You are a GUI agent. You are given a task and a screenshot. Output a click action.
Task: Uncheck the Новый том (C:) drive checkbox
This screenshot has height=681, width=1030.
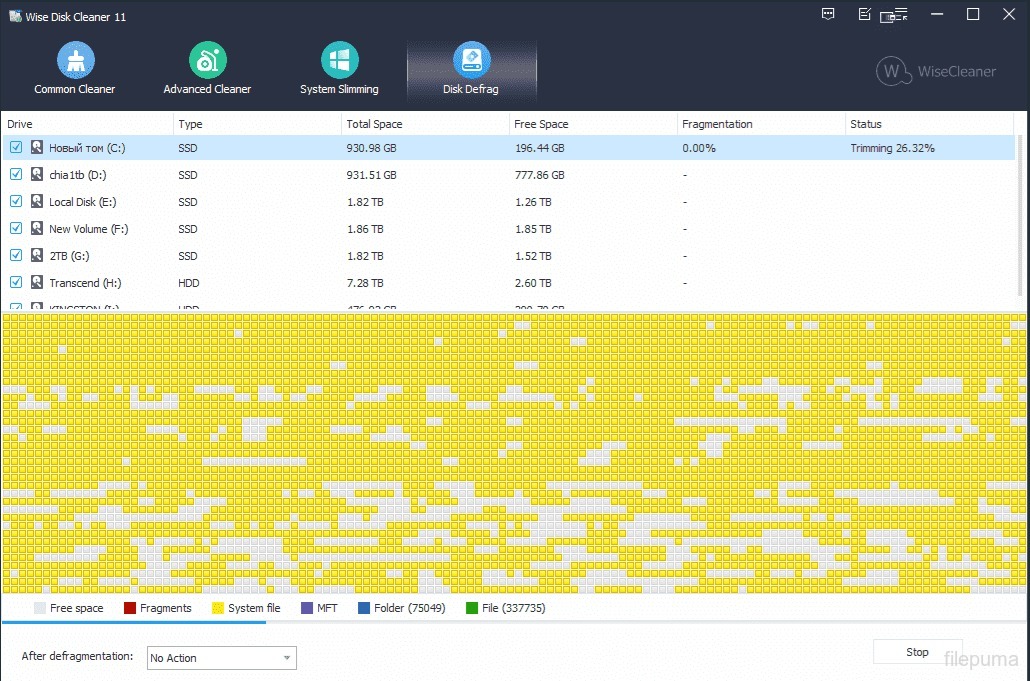point(16,148)
